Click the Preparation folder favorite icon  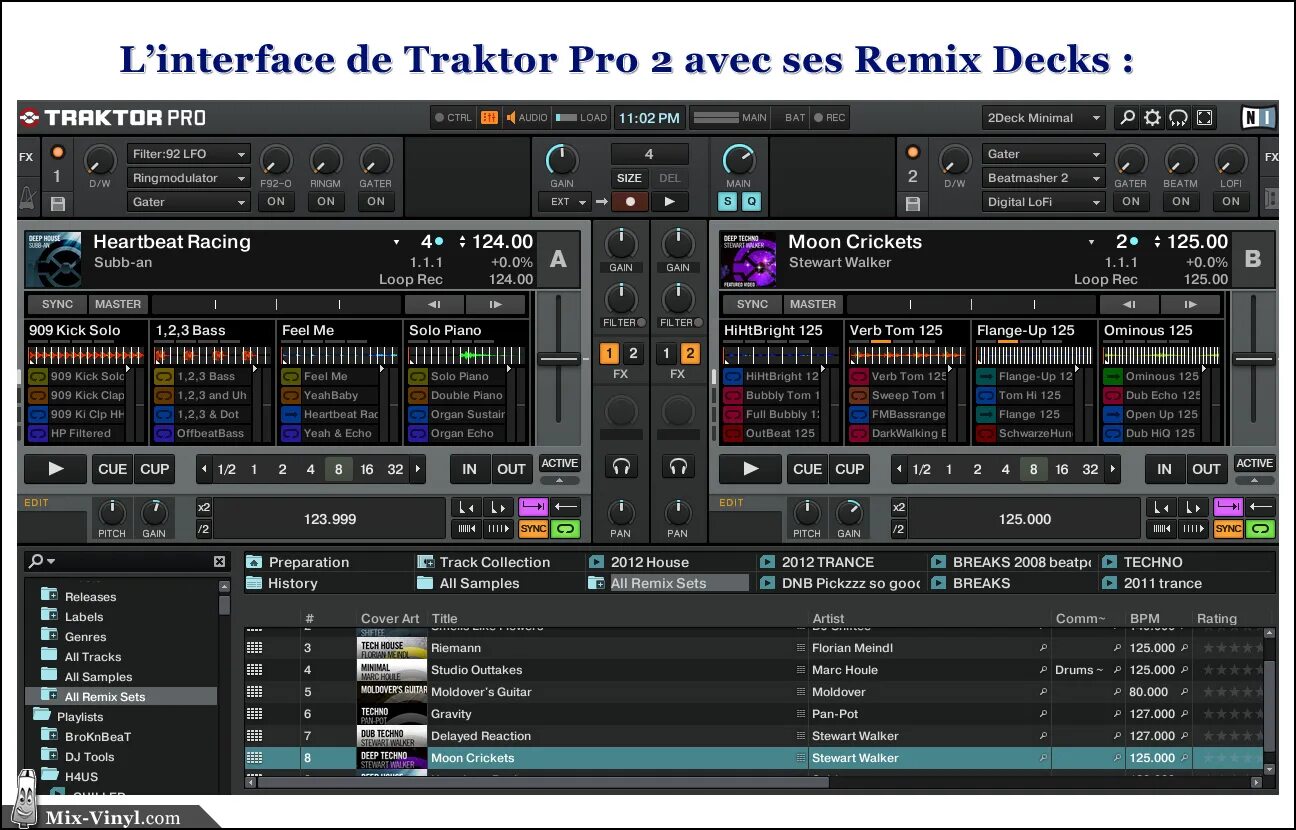[254, 562]
